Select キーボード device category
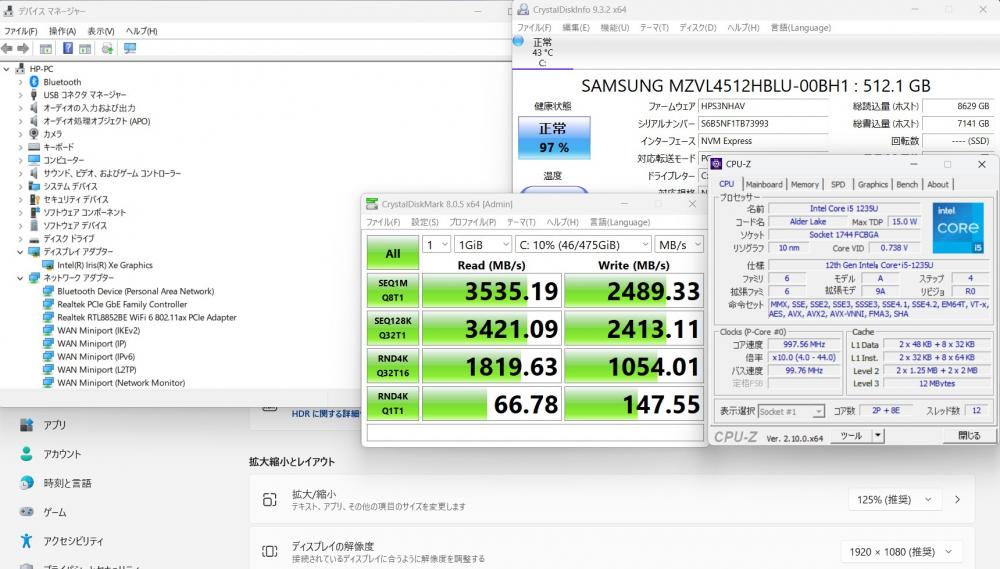 [59, 147]
